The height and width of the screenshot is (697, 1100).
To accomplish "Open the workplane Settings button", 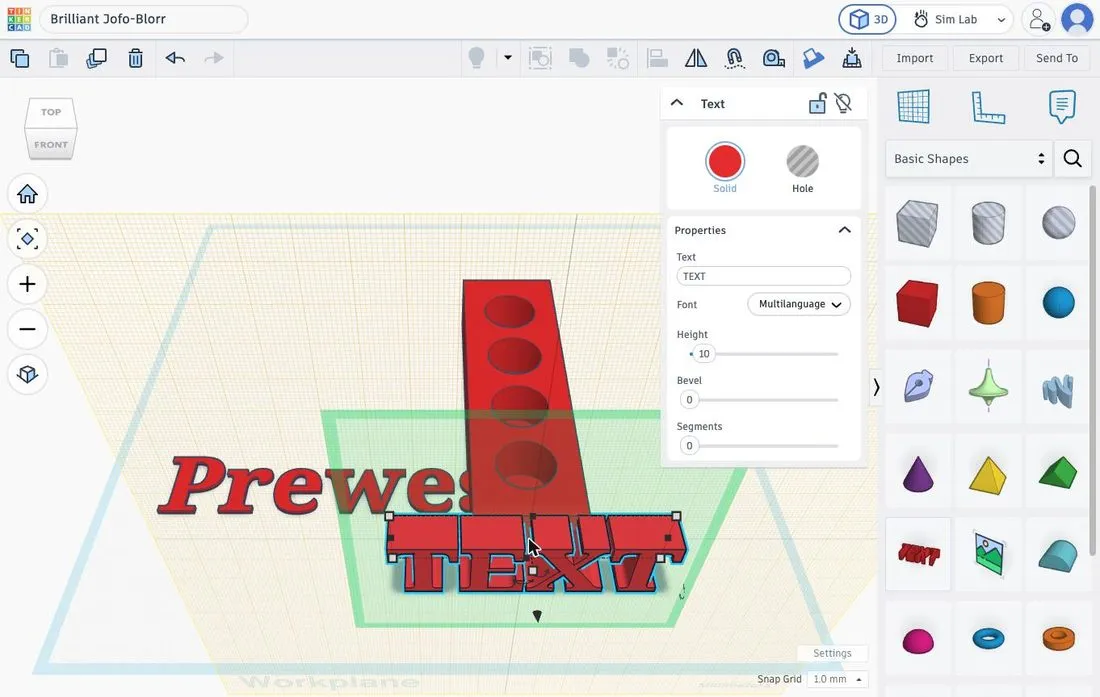I will 832,653.
